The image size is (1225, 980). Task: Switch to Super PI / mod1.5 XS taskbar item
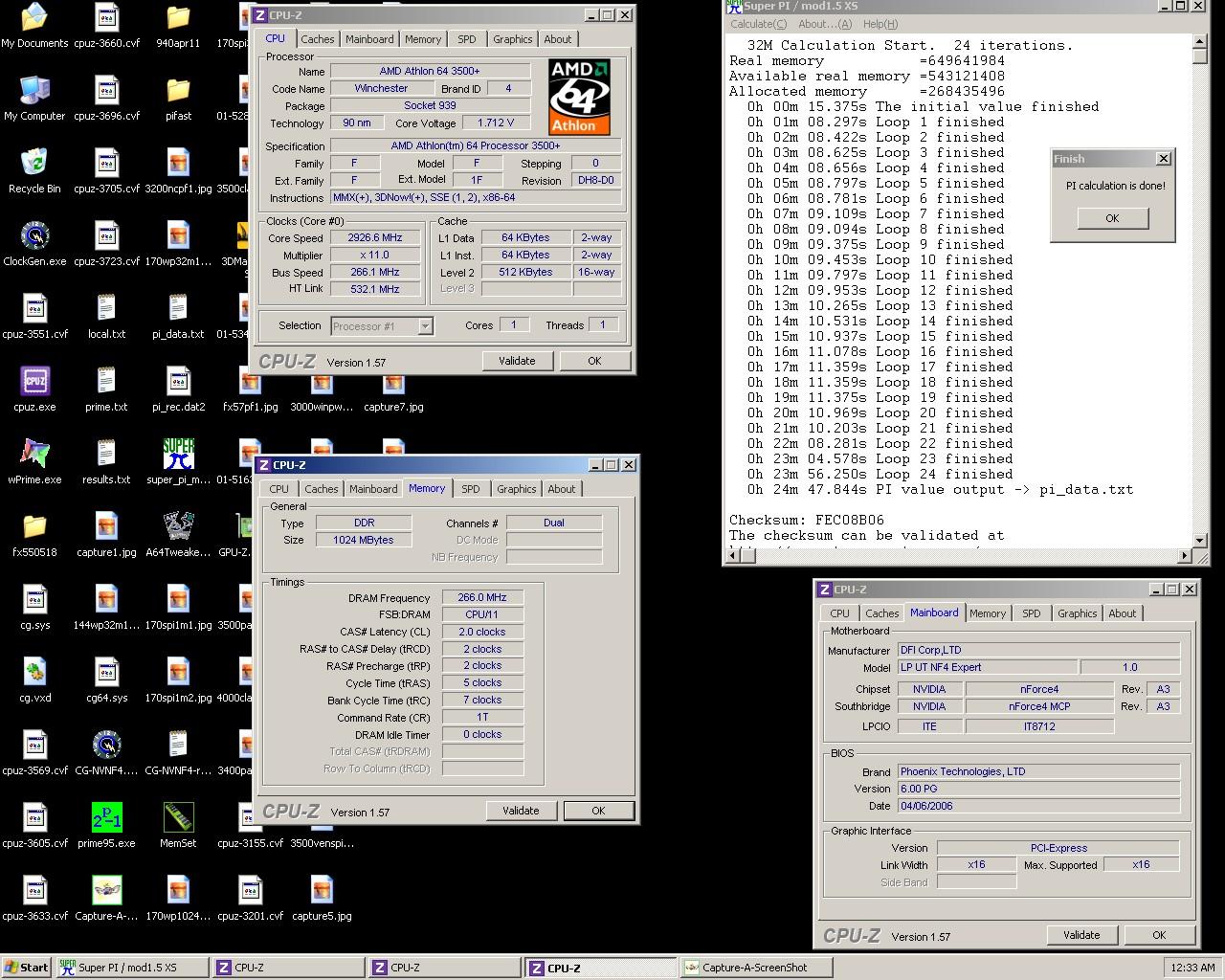(132, 968)
